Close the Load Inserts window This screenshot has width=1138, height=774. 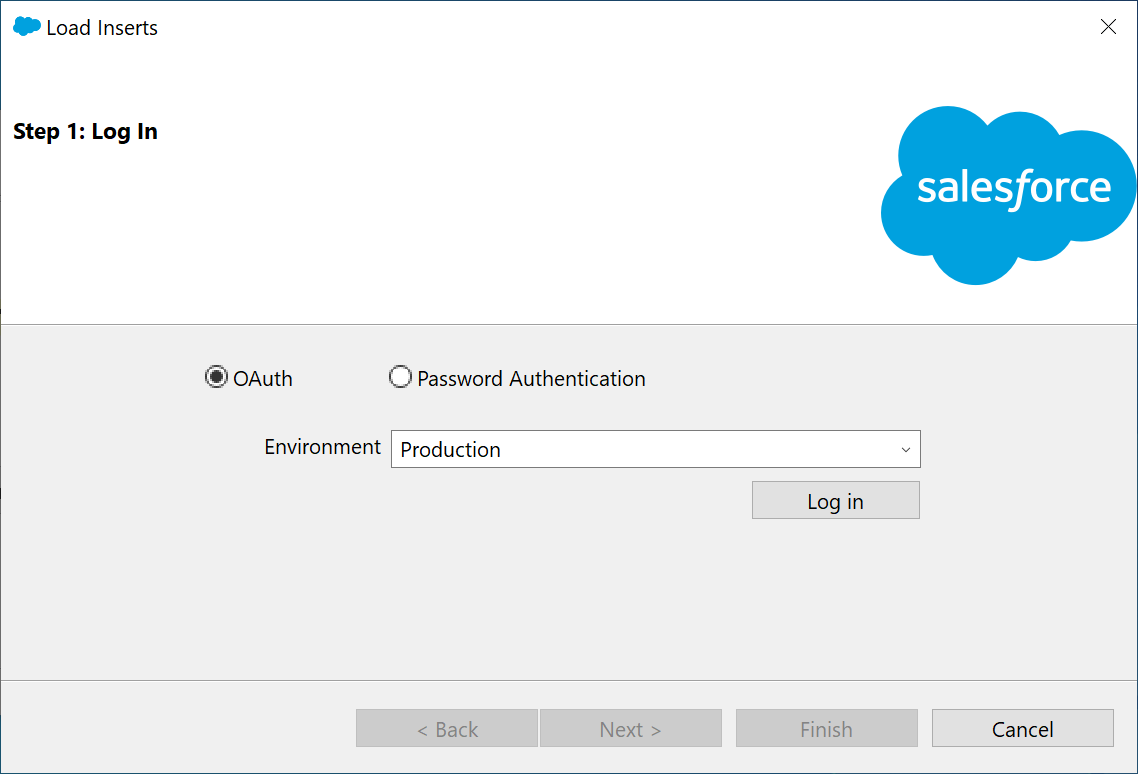pos(1108,27)
